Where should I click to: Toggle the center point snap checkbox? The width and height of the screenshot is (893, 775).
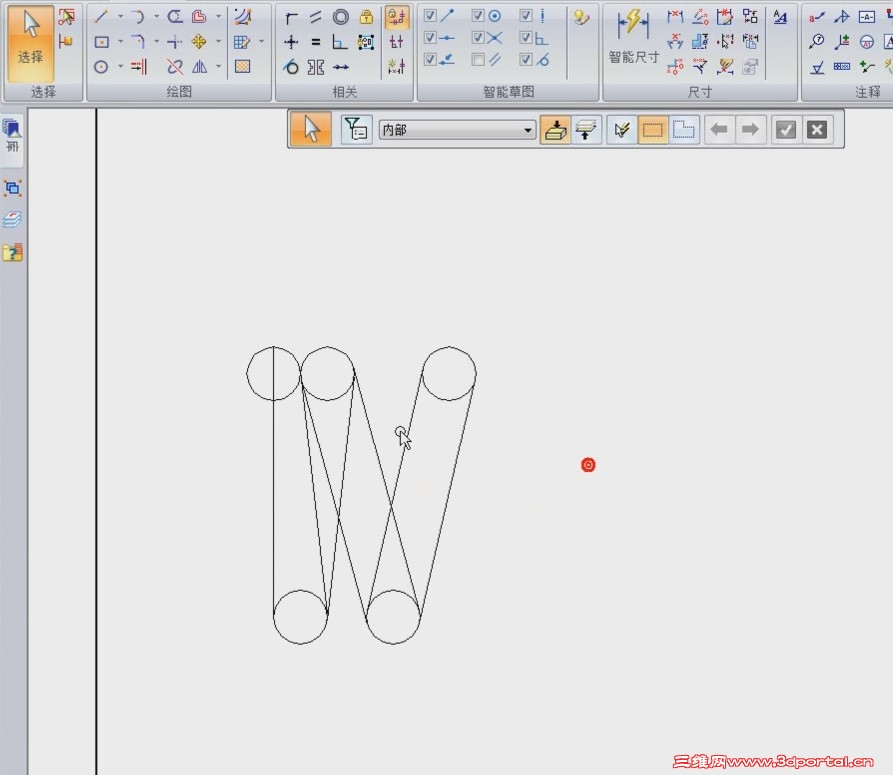click(478, 16)
